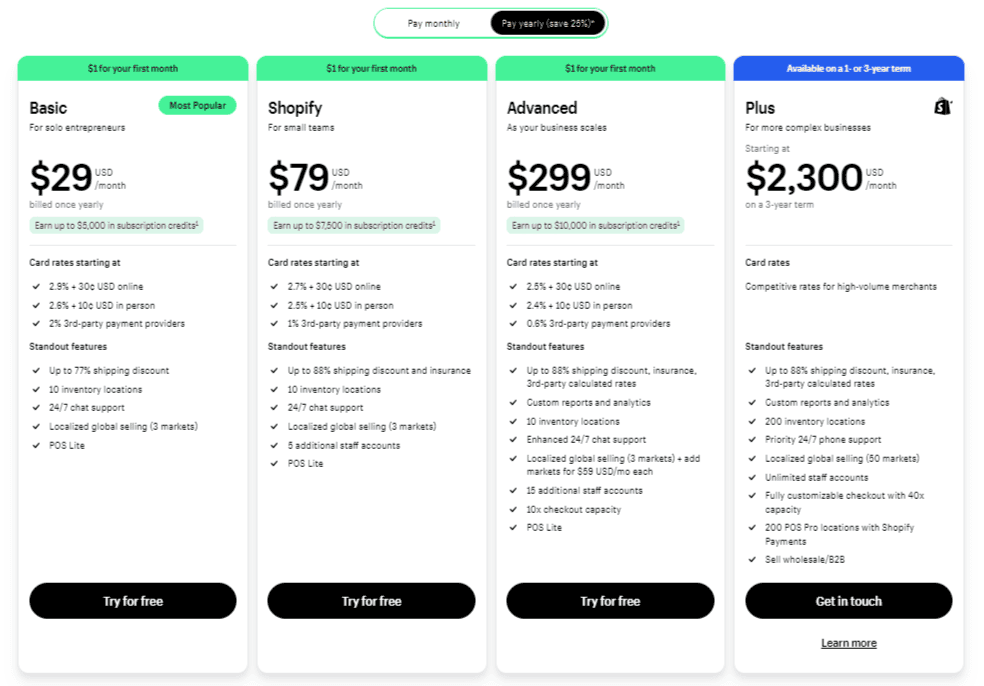
Task: Click Basic plan's $1 first month banner
Action: pos(133,68)
